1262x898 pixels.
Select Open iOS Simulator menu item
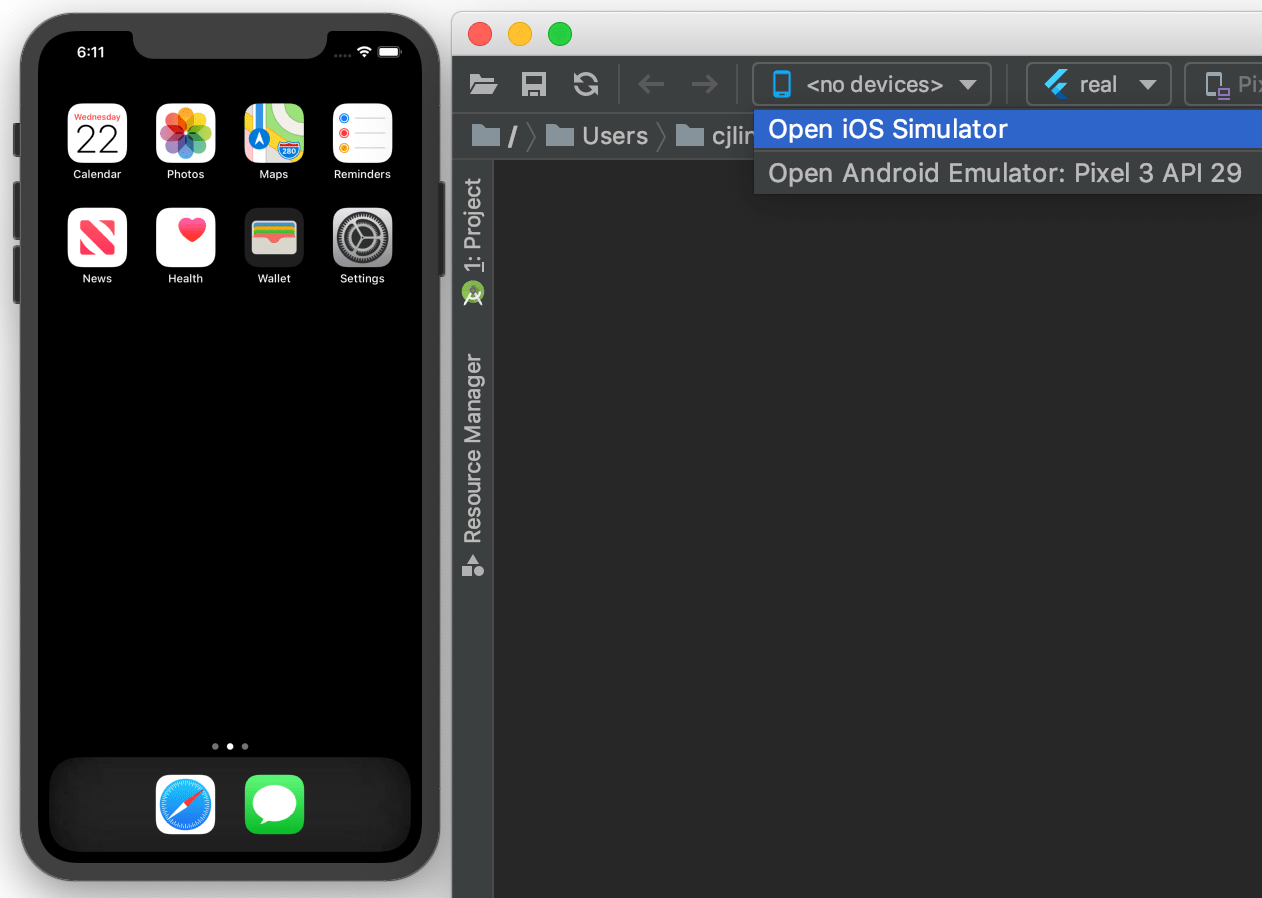point(1007,129)
